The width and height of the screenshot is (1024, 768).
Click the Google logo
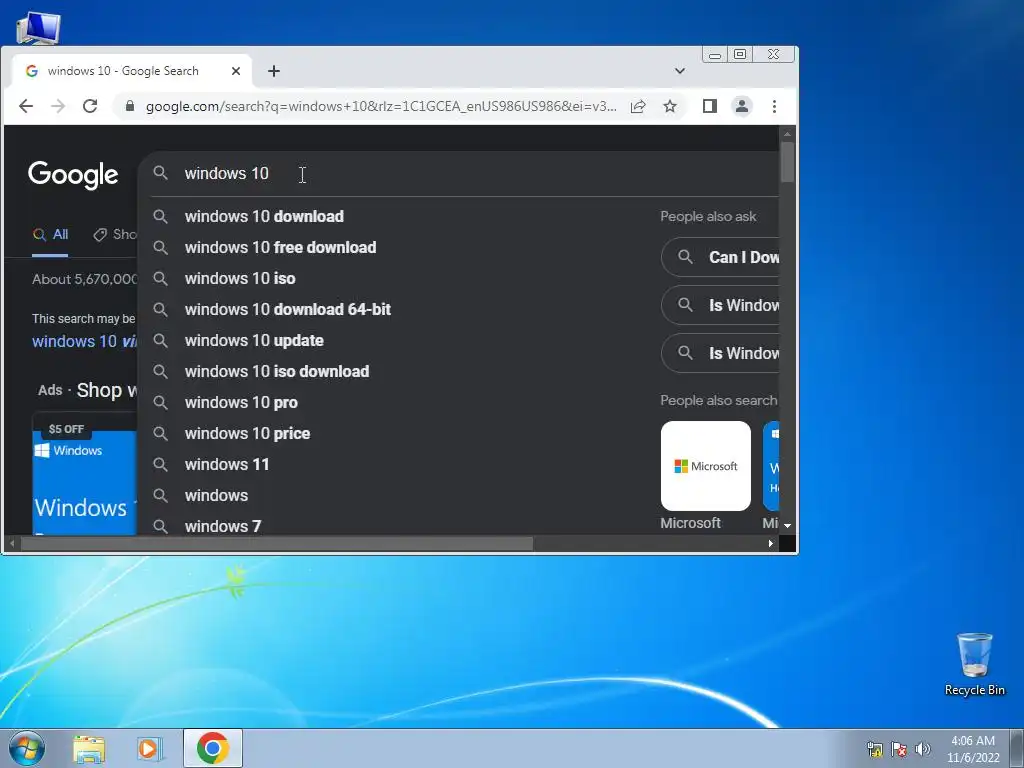tap(73, 174)
